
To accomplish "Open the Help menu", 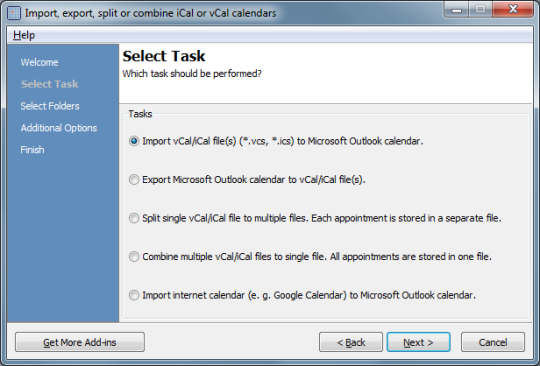I will 24,35.
